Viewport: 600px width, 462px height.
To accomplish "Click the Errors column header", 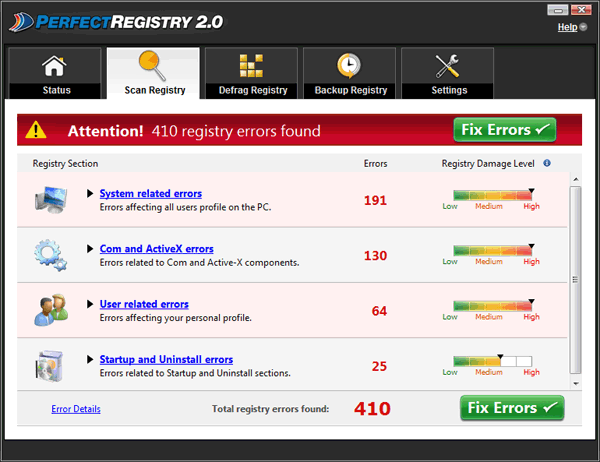I will click(375, 163).
